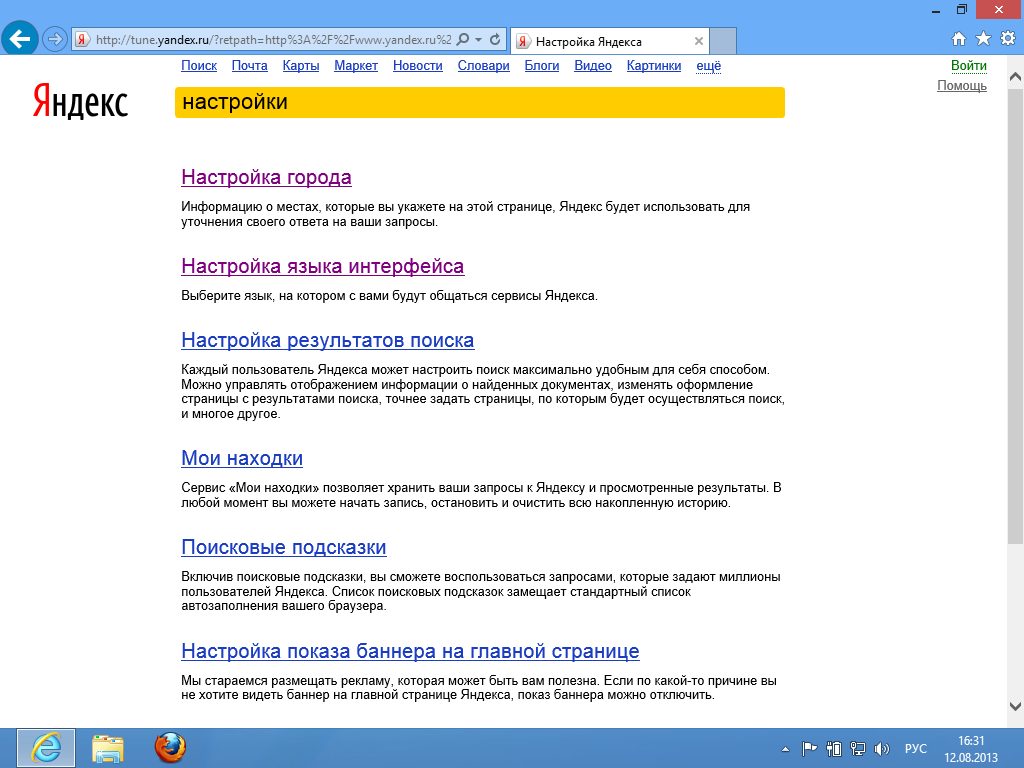Restore down the browser window
Viewport: 1024px width, 768px height.
pos(961,10)
